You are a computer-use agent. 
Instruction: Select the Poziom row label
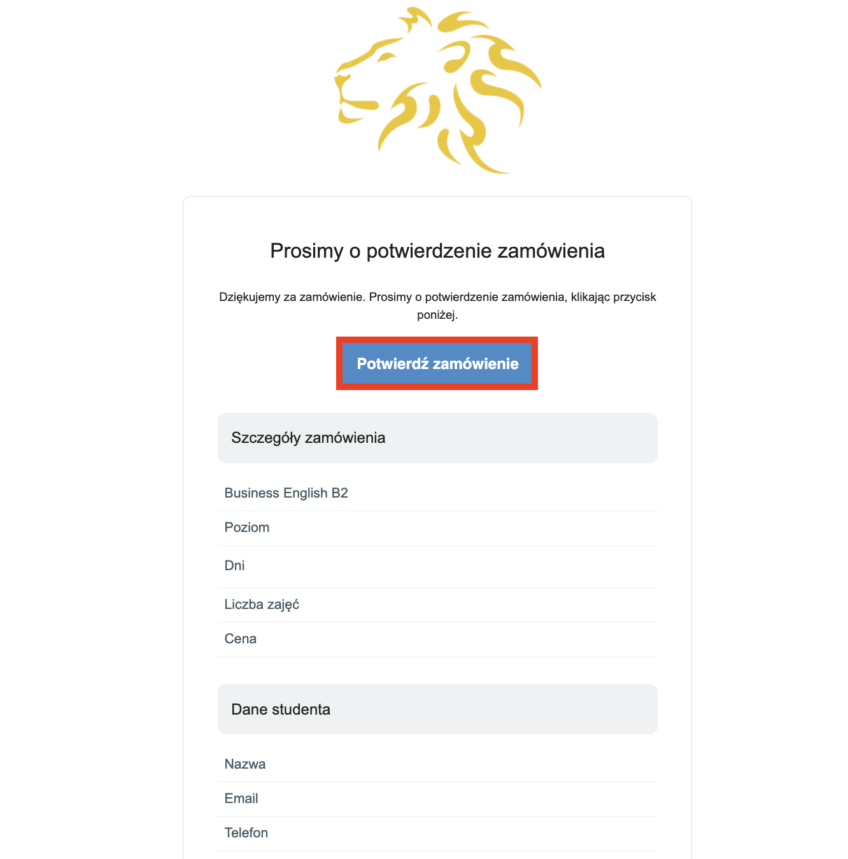click(x=247, y=527)
